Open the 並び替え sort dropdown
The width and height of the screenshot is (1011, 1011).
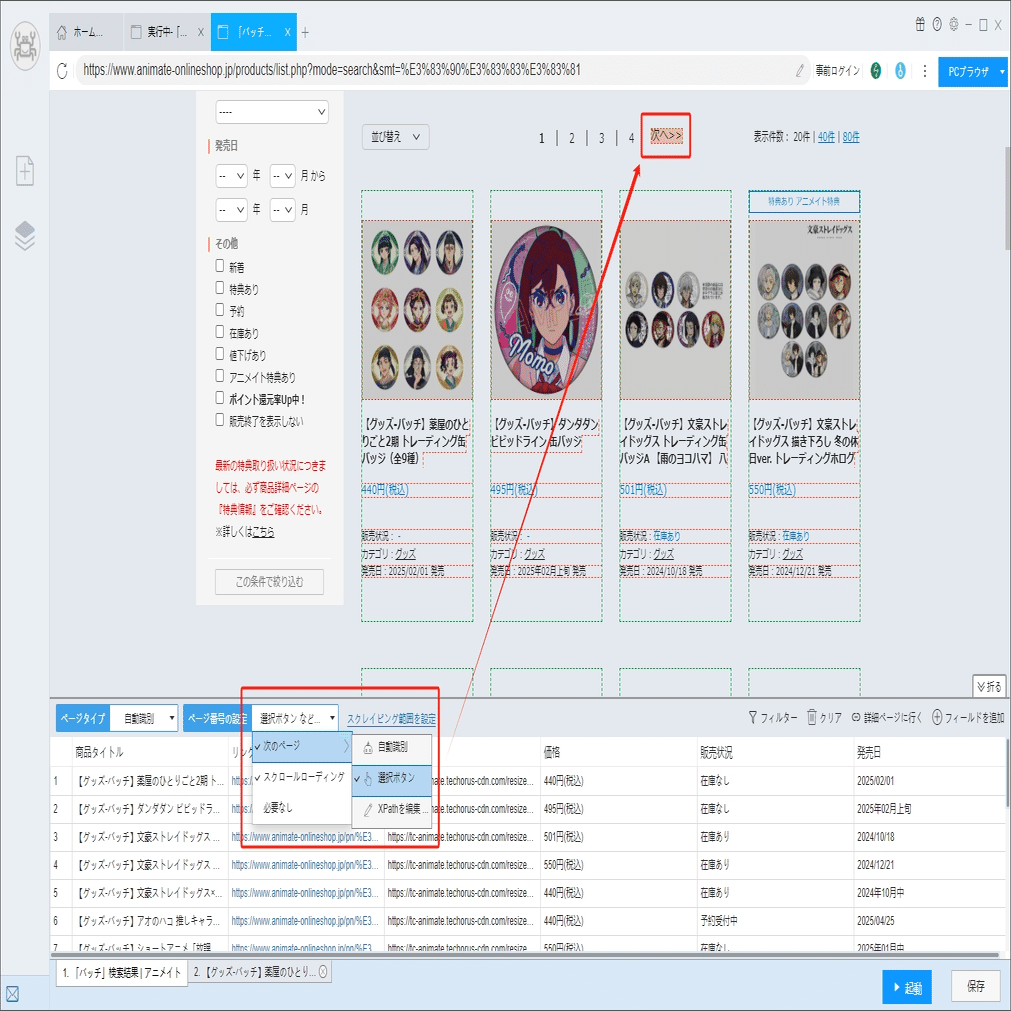395,137
